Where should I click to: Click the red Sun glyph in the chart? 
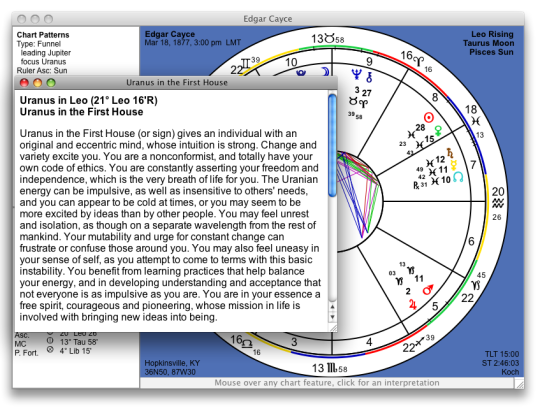(428, 118)
